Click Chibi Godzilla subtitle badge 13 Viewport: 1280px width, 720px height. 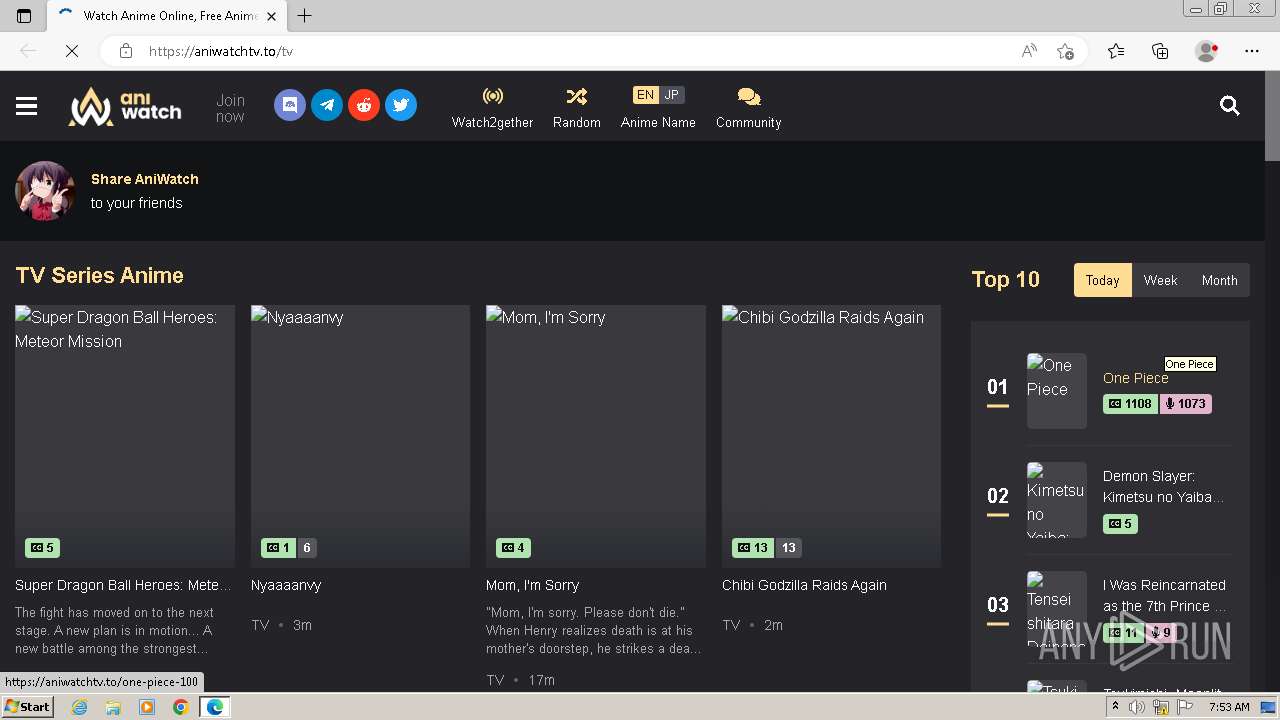pos(753,548)
